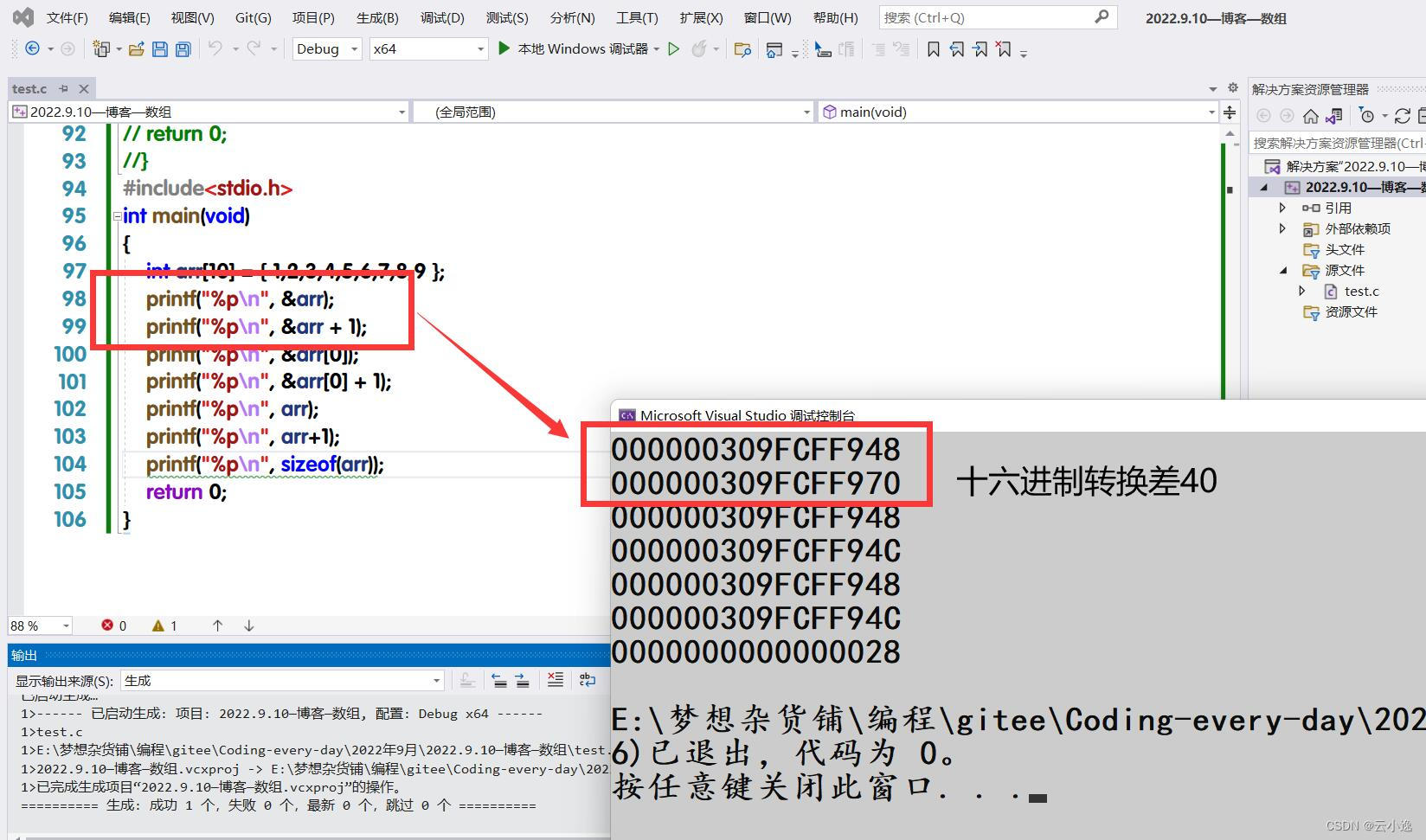The width and height of the screenshot is (1426, 840).
Task: Go to previous bookmark icon
Action: click(x=957, y=49)
